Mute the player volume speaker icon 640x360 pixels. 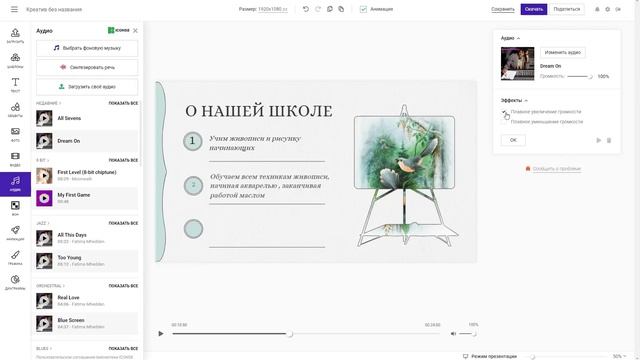(x=453, y=333)
